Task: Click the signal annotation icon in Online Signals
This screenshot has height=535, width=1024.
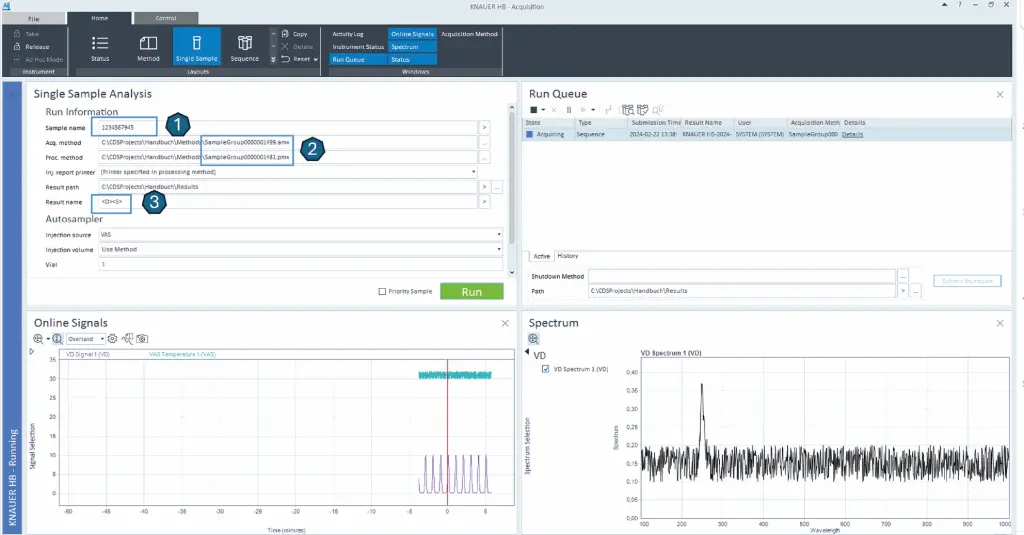Action: [127, 339]
